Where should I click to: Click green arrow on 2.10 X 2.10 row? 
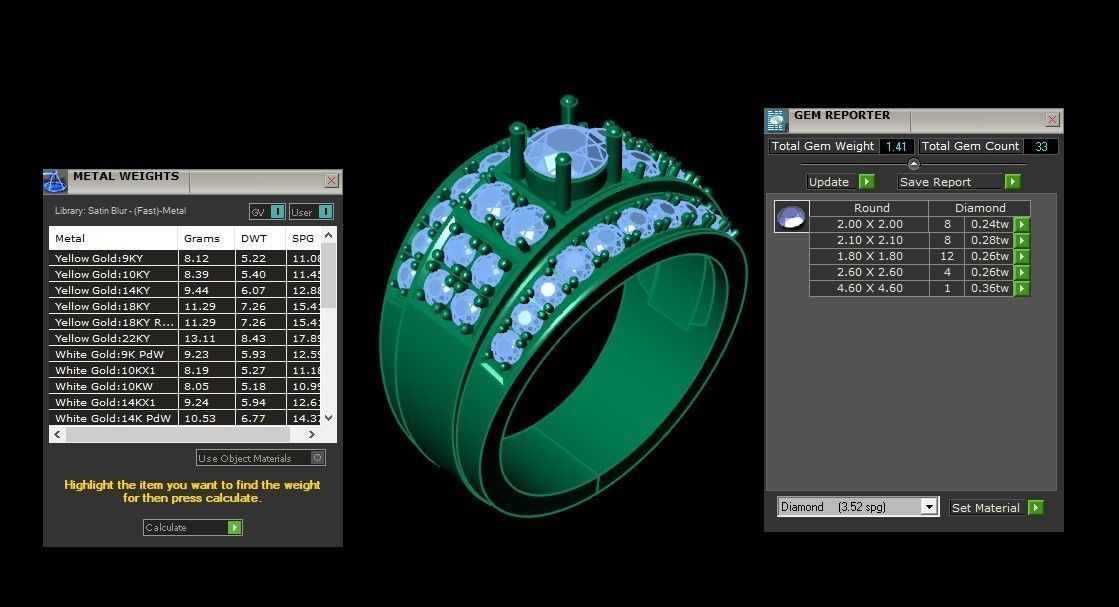[x=1022, y=240]
